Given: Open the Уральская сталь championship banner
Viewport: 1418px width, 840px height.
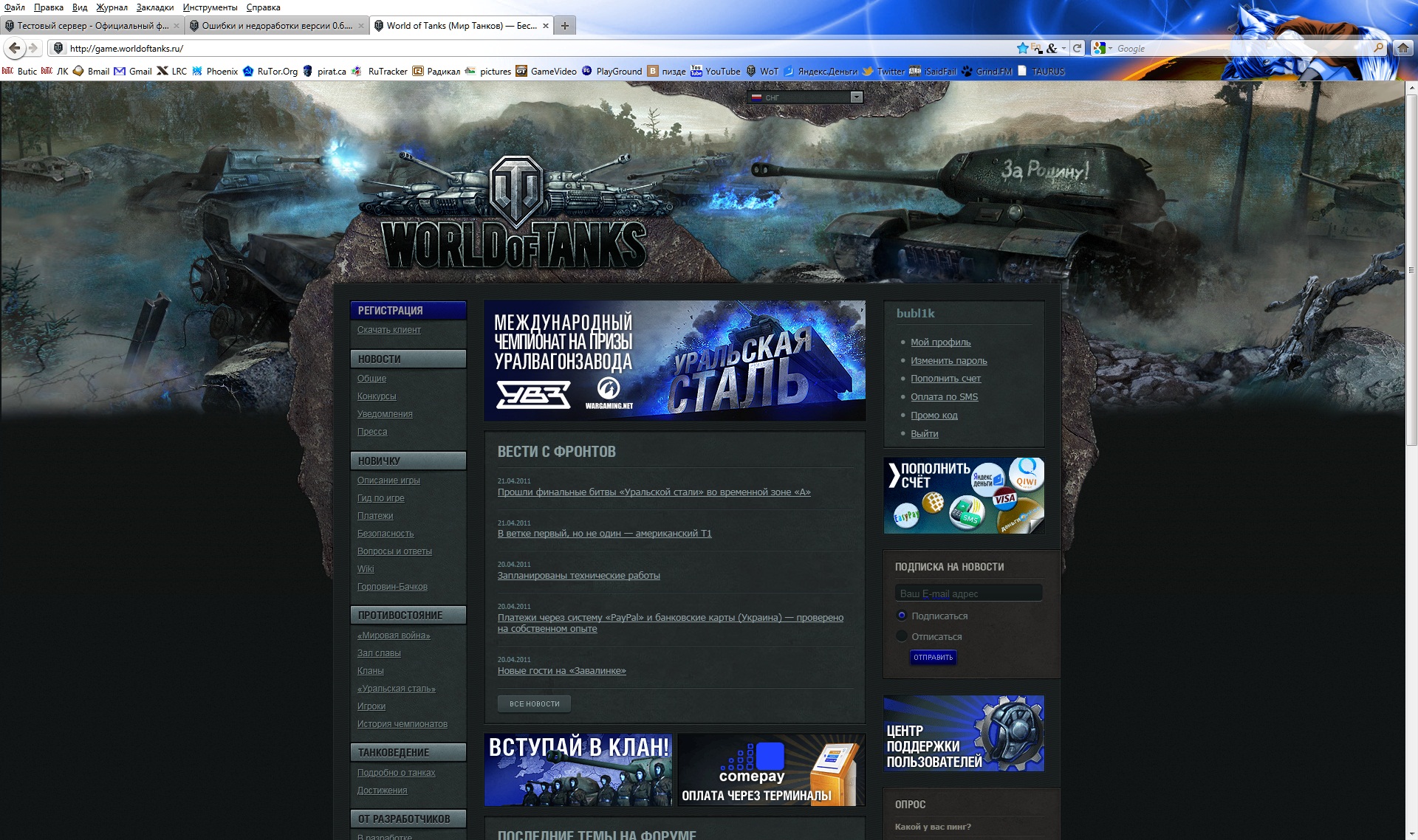Looking at the screenshot, I should [x=674, y=360].
